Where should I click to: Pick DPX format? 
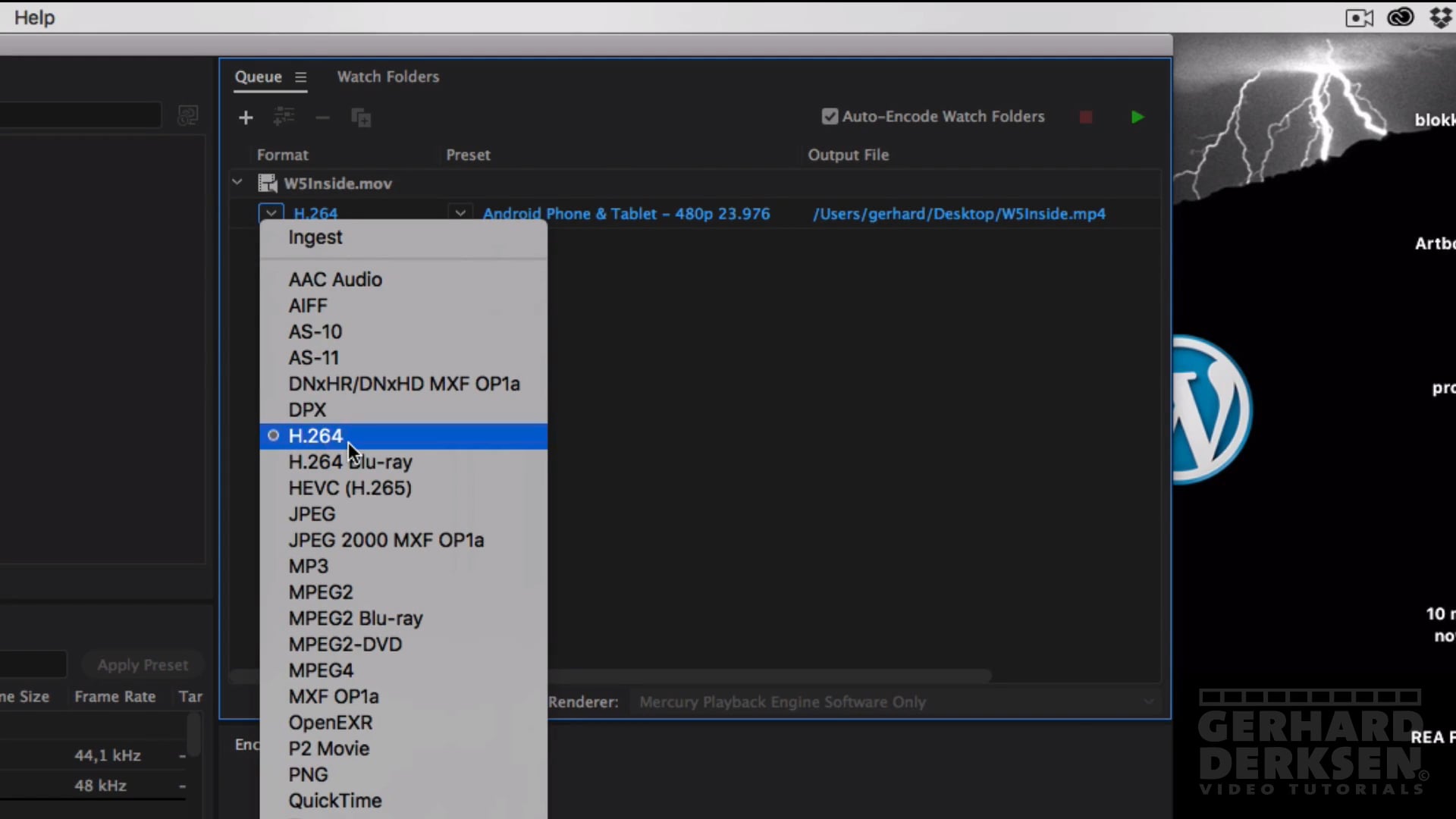coord(403,409)
